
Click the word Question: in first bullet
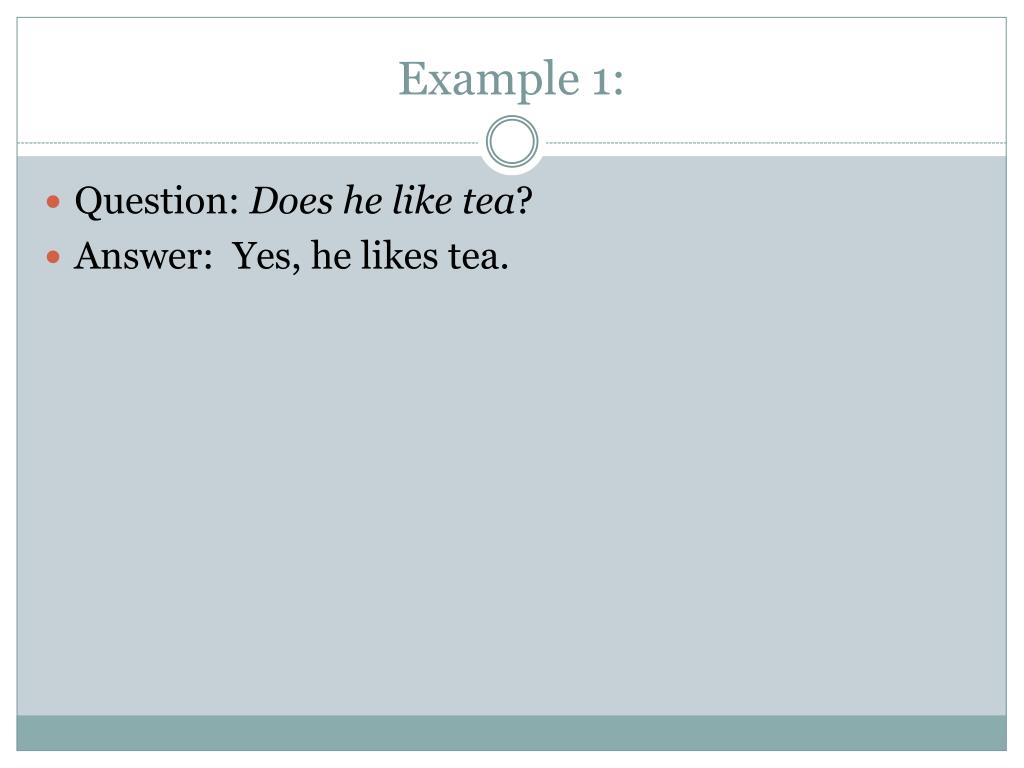pyautogui.click(x=157, y=201)
